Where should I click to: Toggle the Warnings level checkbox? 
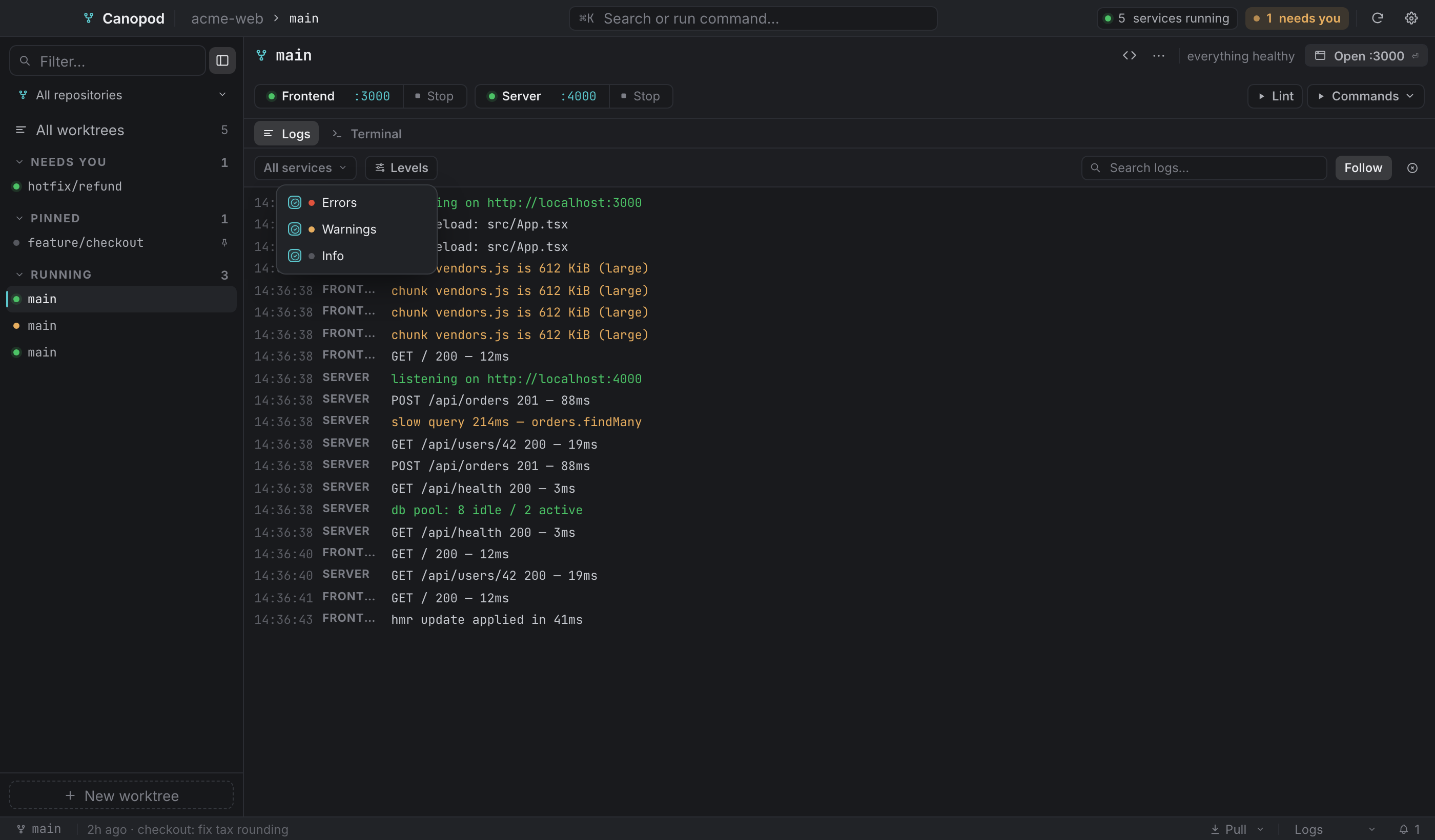(294, 229)
